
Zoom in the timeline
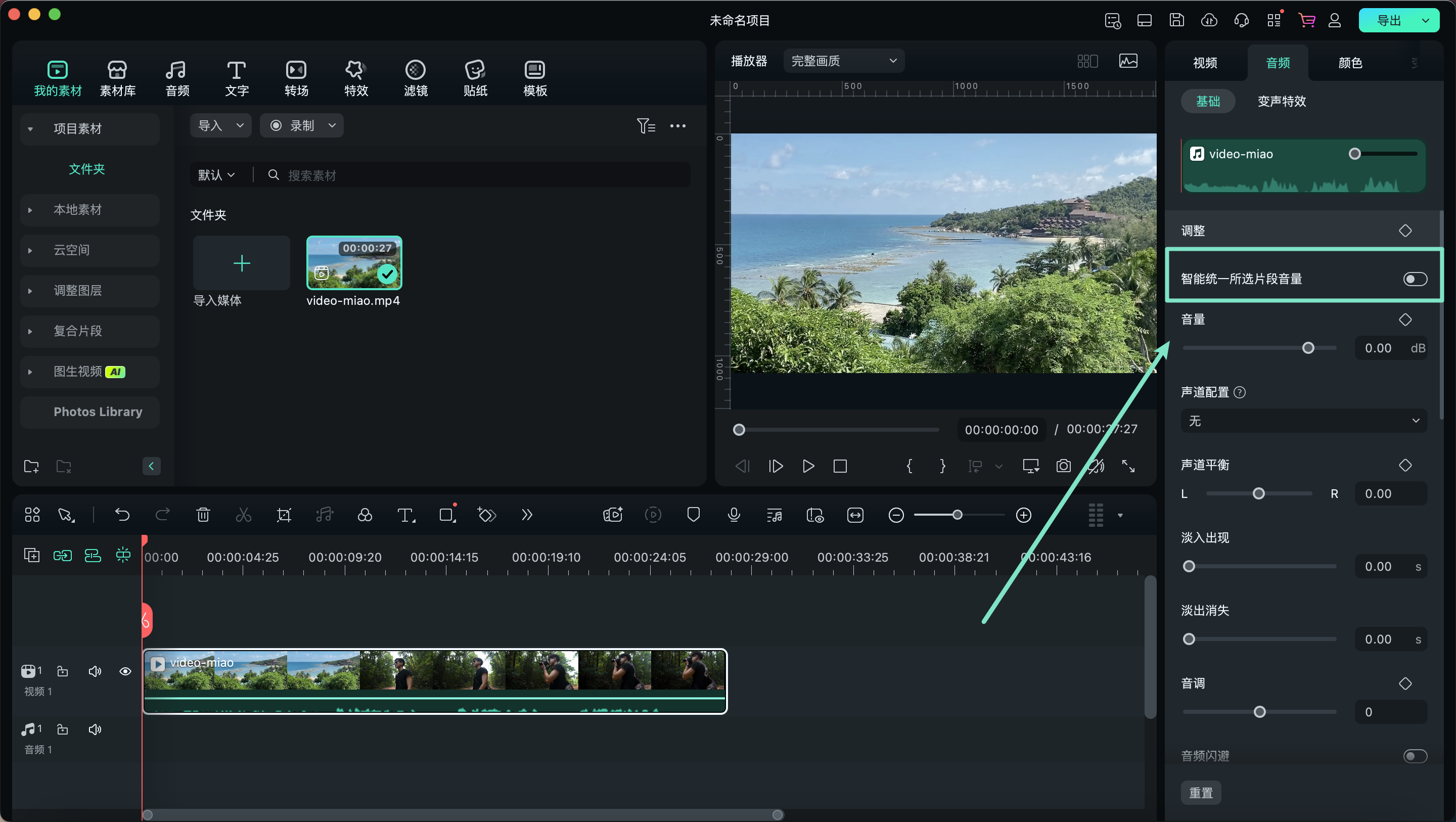click(1024, 515)
